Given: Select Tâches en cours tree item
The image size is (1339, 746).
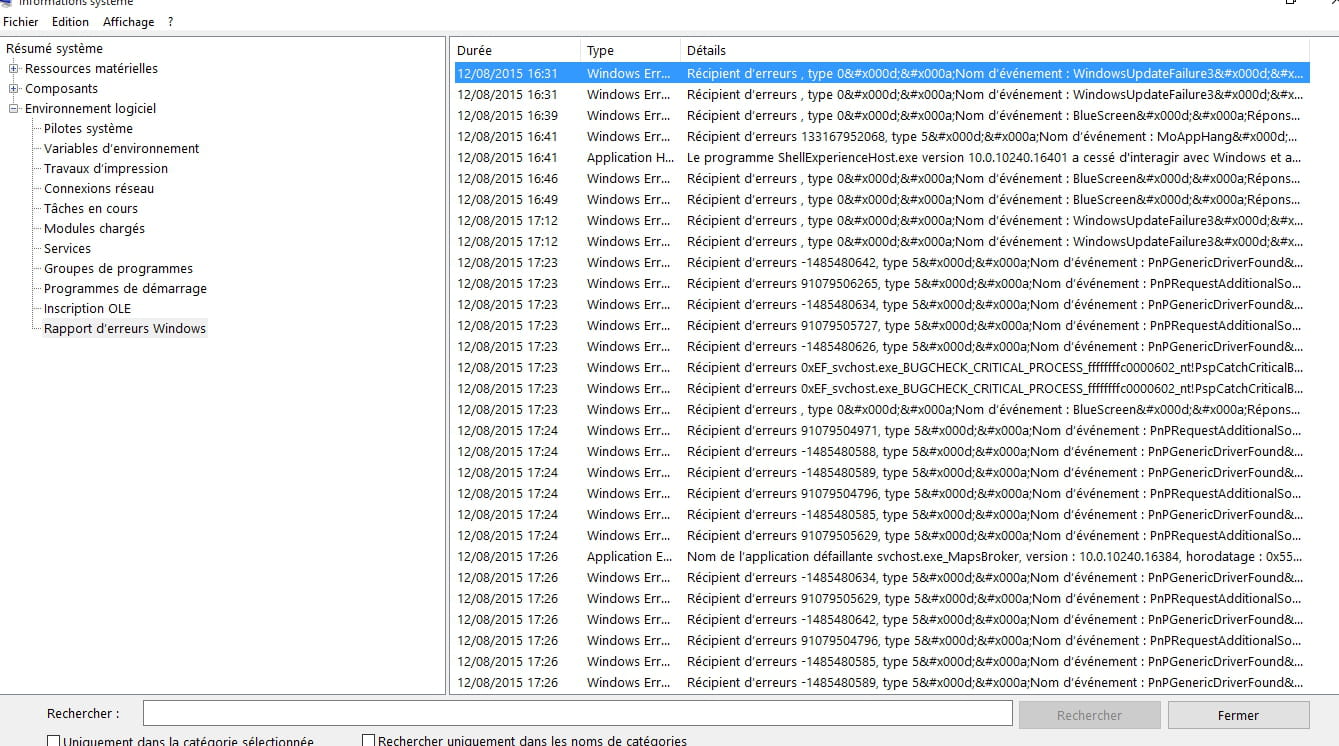Looking at the screenshot, I should point(91,208).
